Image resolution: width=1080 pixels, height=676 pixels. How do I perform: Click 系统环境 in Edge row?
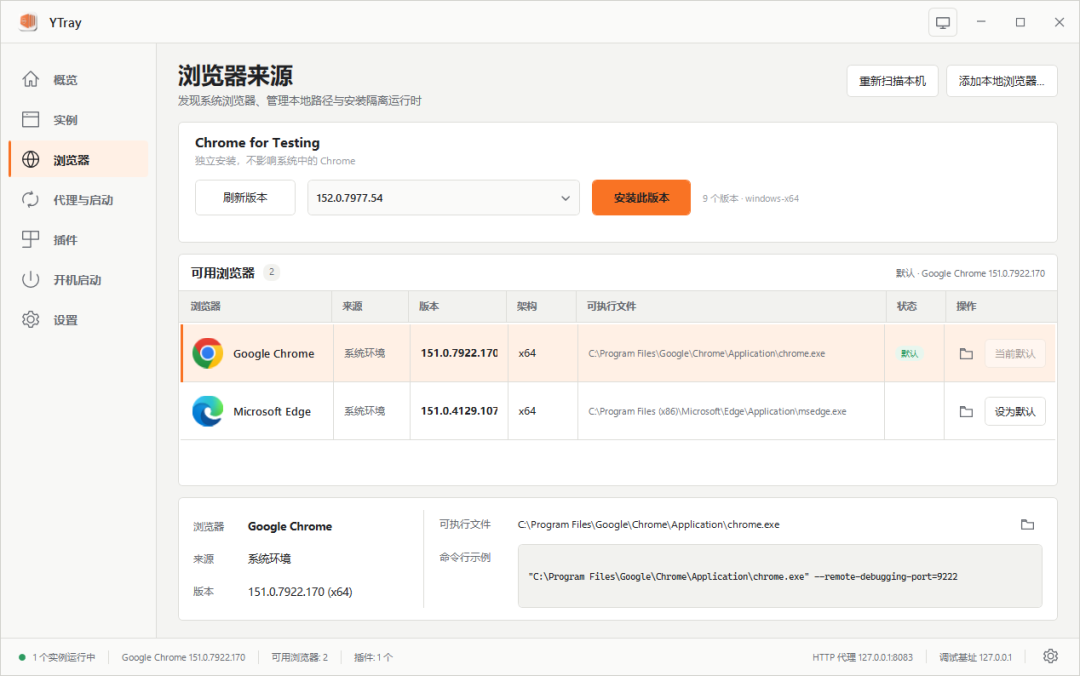coord(364,411)
